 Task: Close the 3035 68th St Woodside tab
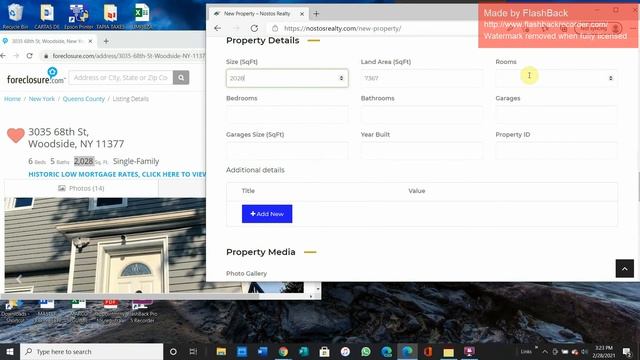click(90, 41)
